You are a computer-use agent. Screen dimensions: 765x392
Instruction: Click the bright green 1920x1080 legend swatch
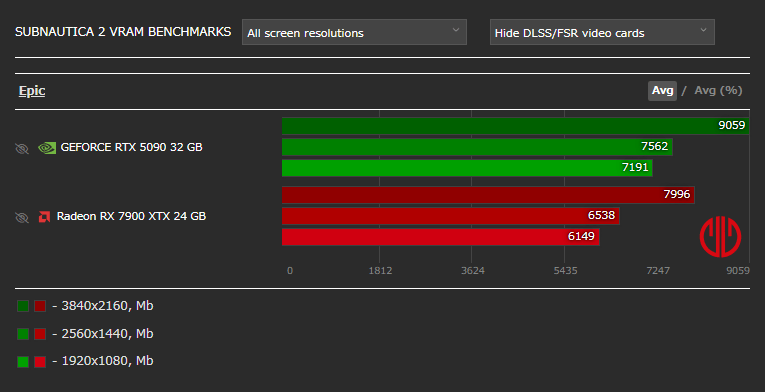pyautogui.click(x=23, y=362)
